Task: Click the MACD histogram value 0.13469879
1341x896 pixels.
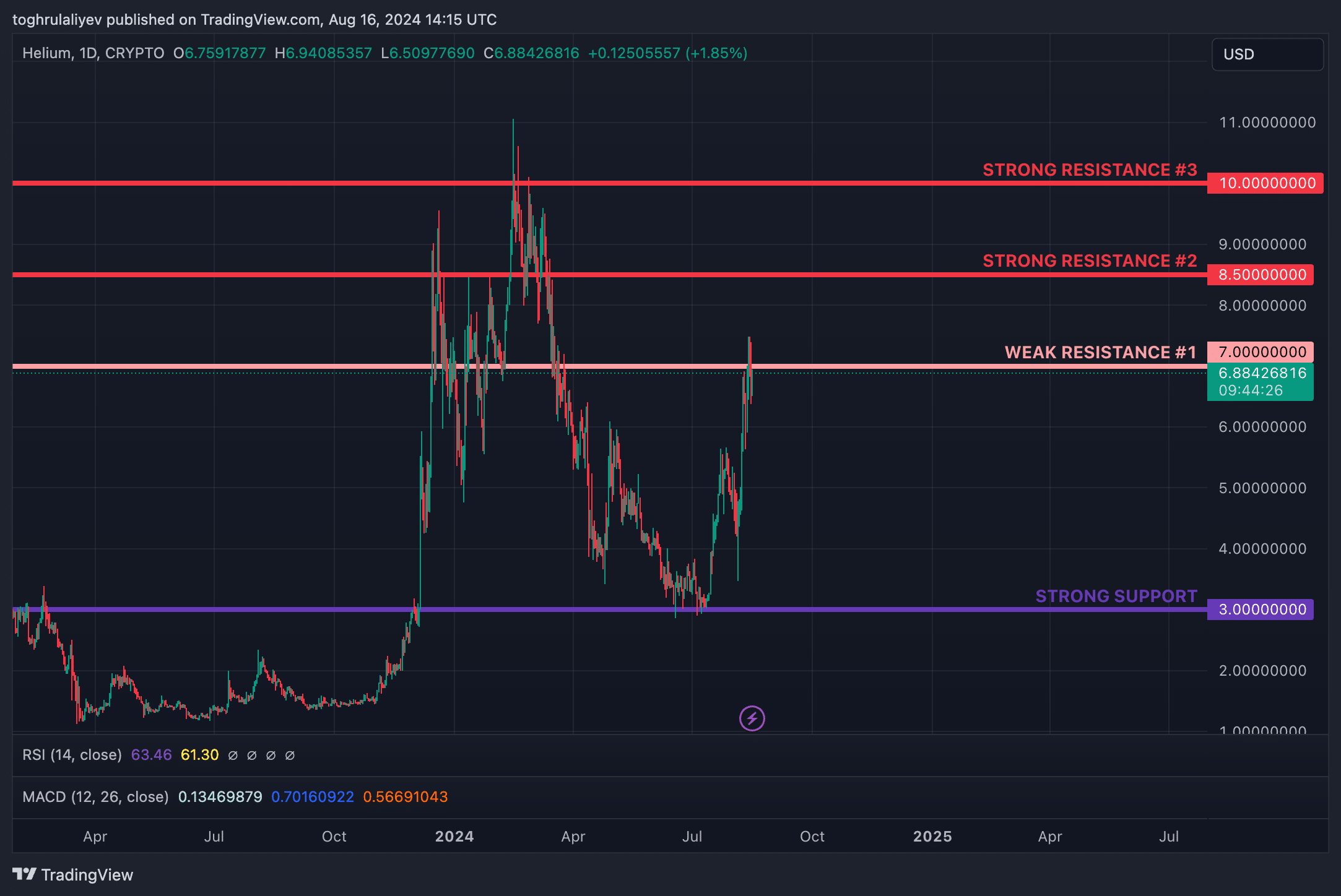Action: [x=220, y=797]
